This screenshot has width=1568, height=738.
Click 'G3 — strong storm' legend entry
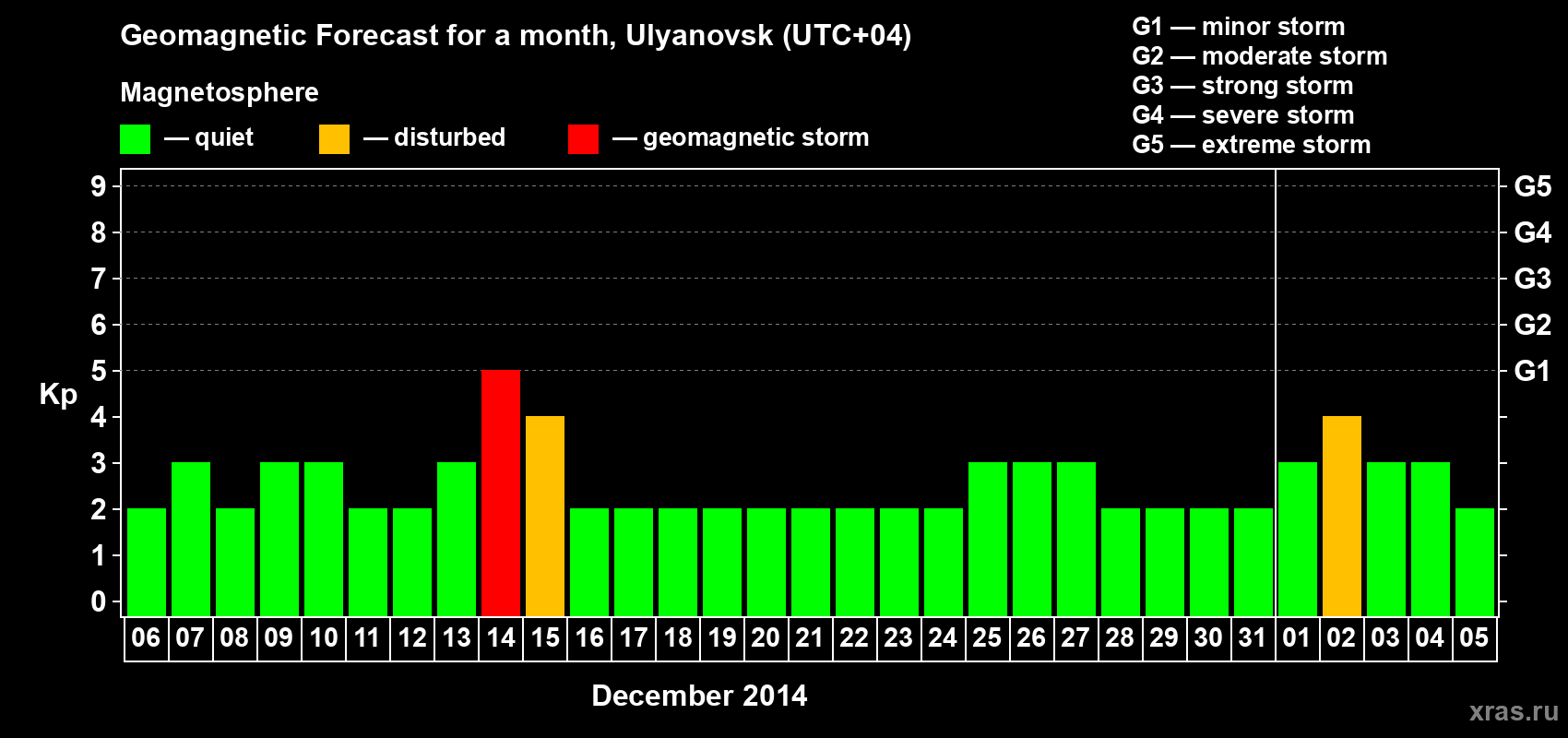pyautogui.click(x=1242, y=86)
